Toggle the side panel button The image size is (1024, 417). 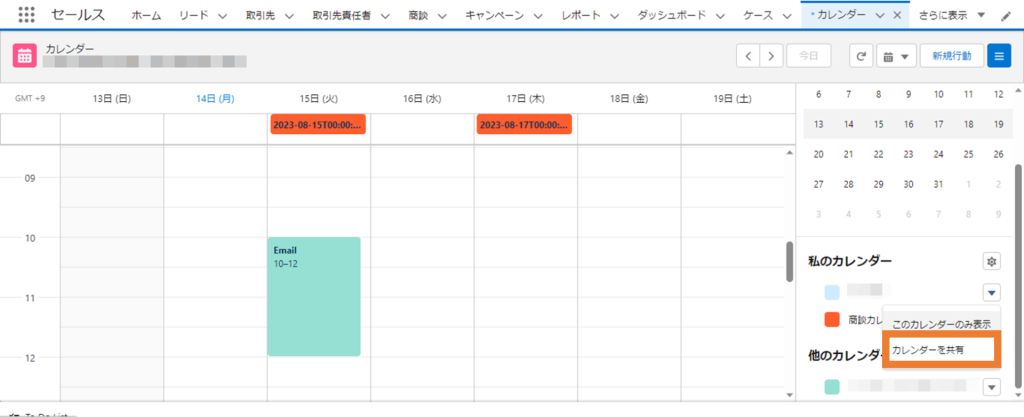click(999, 56)
